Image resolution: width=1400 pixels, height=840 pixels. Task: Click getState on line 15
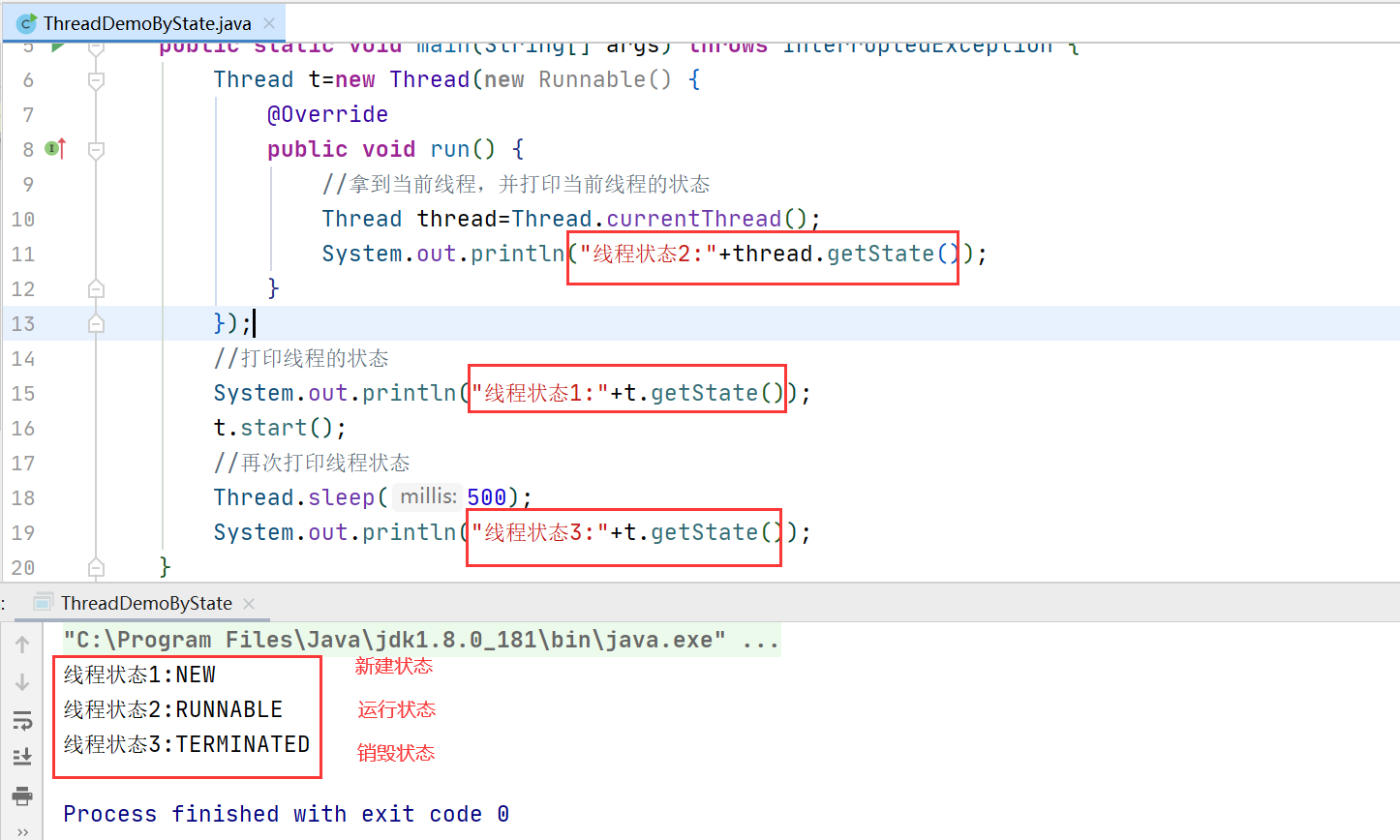tap(704, 393)
